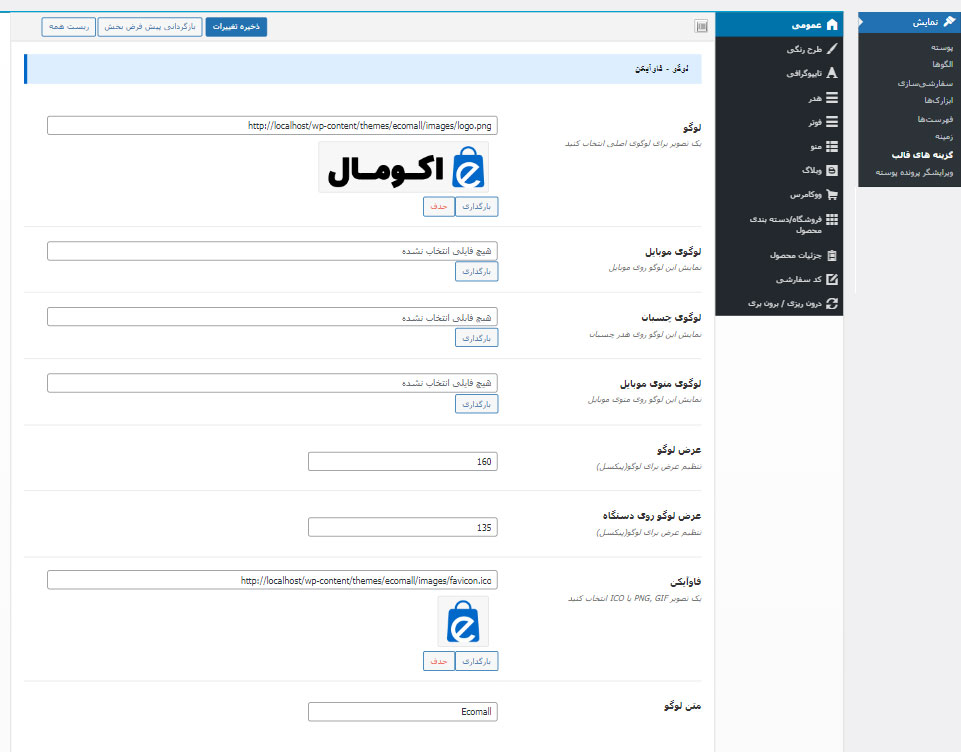Open the طرح رنگی tab
961x752 pixels.
[779, 49]
